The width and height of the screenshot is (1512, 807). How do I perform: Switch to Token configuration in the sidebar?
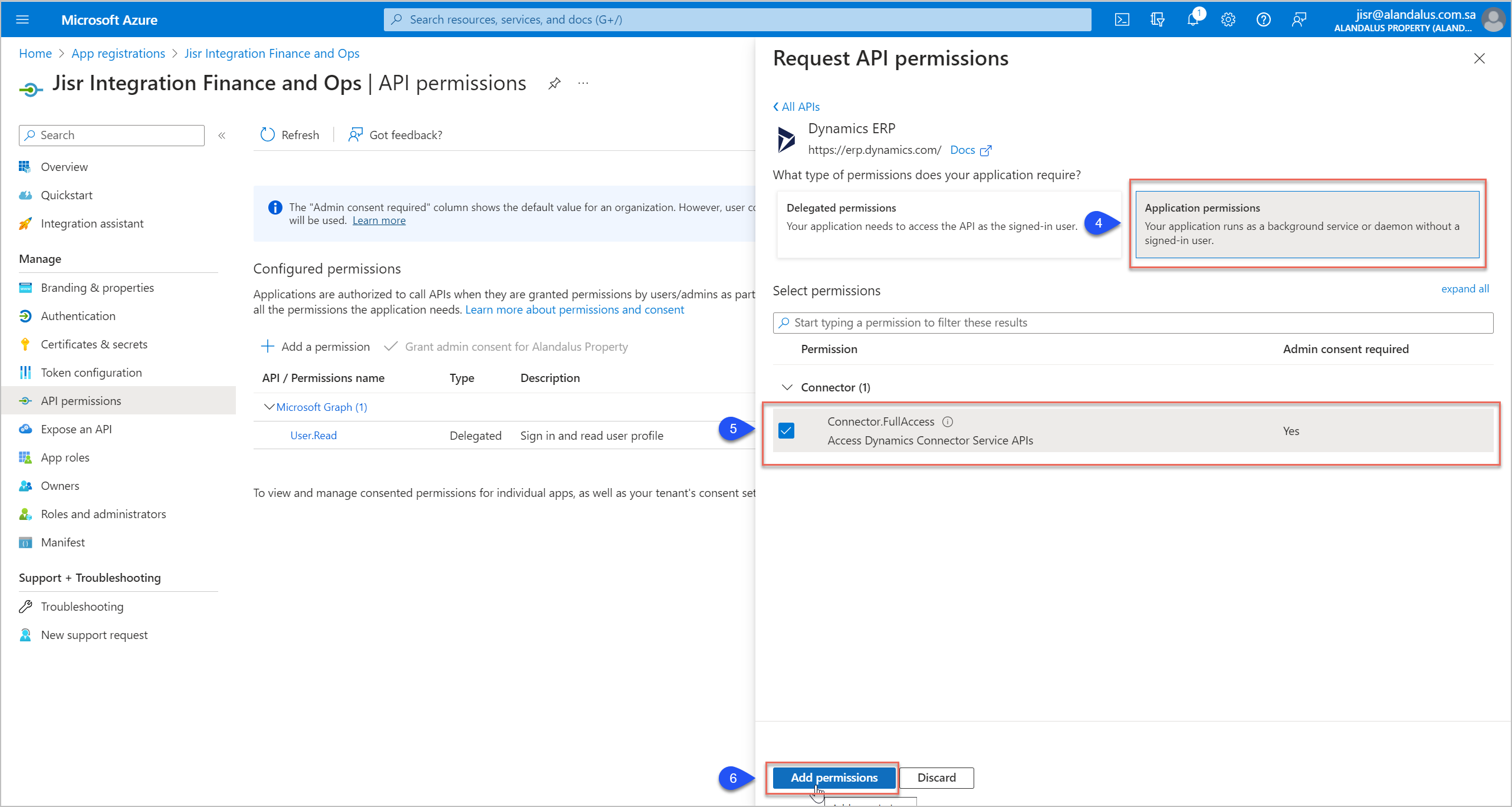click(x=91, y=372)
